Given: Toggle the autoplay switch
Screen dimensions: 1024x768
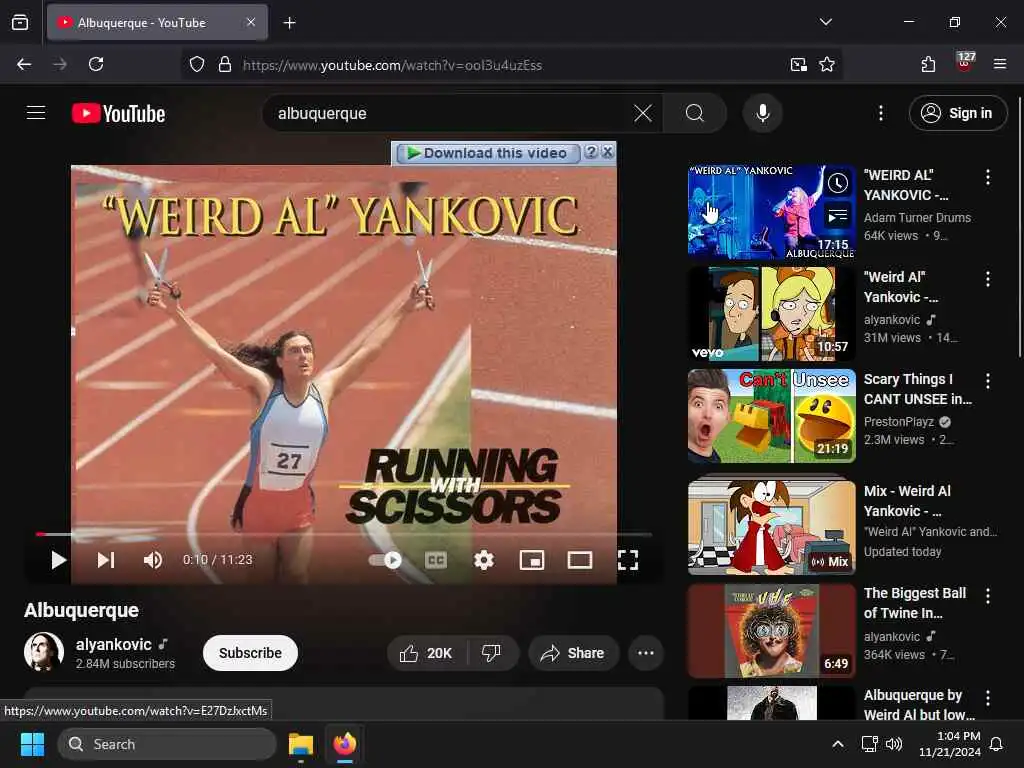Looking at the screenshot, I should click(x=386, y=560).
